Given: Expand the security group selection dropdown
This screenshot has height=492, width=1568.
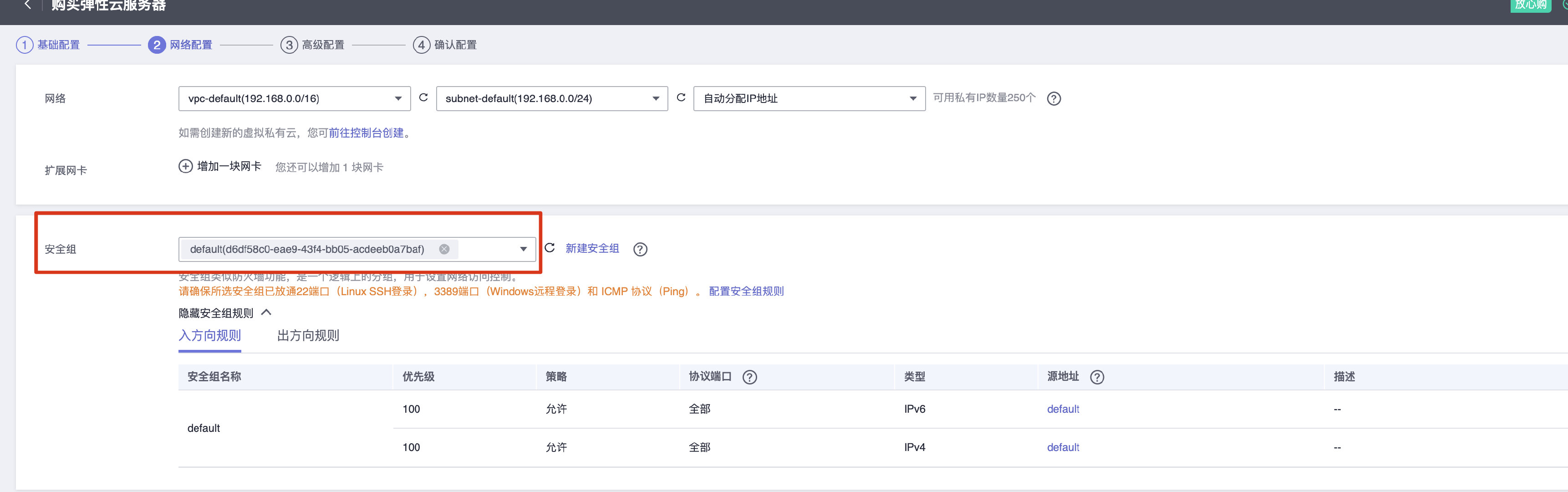Looking at the screenshot, I should tap(523, 249).
